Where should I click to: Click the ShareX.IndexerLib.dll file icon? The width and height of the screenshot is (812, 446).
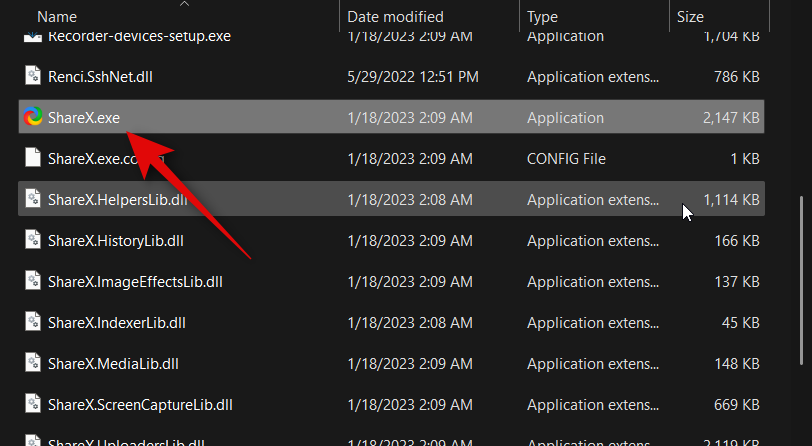point(33,322)
